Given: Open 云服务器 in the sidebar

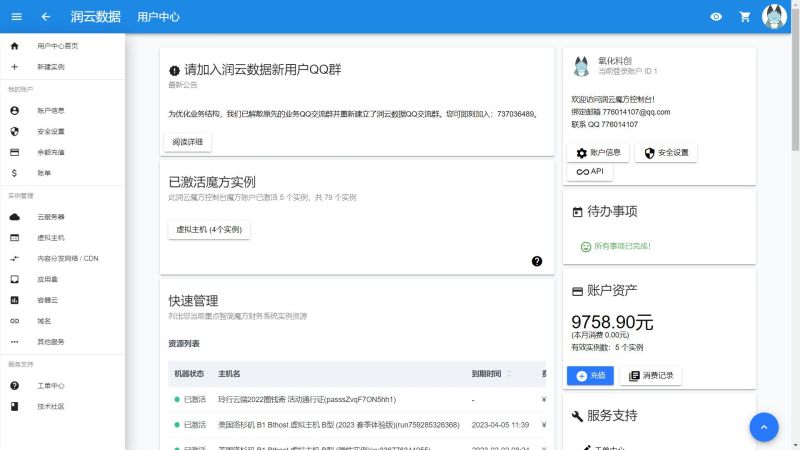Looking at the screenshot, I should [x=62, y=217].
